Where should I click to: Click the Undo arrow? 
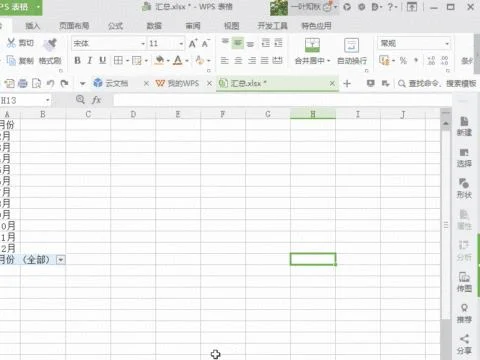tap(50, 83)
